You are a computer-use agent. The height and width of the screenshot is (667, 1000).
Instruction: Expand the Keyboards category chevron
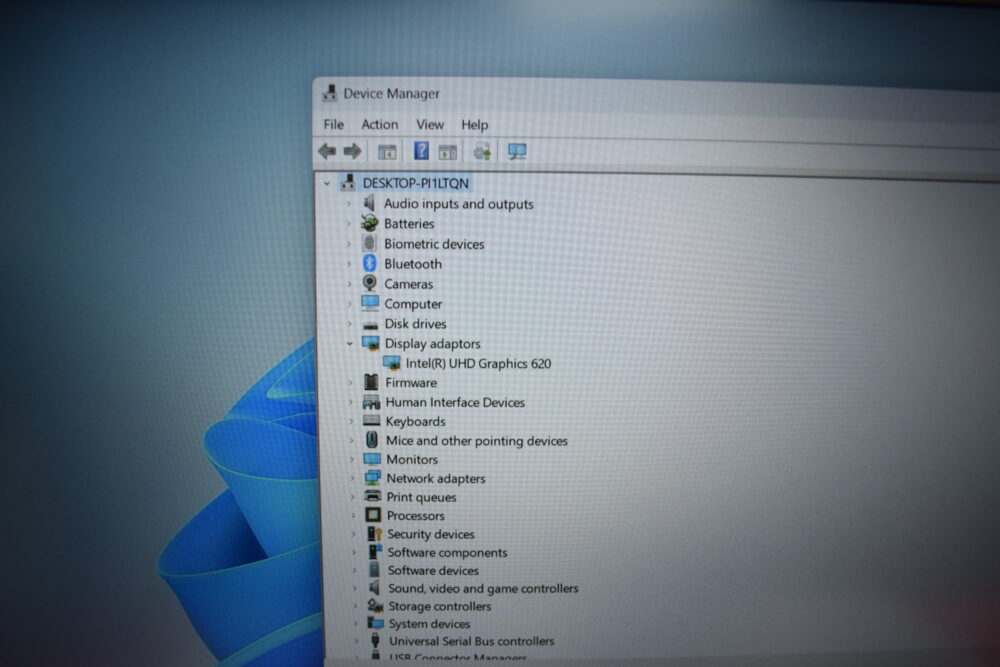click(x=351, y=421)
